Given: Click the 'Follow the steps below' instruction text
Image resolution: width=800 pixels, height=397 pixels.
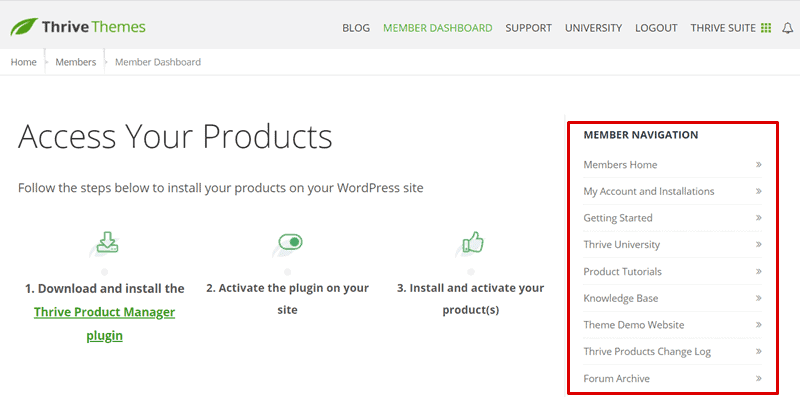Looking at the screenshot, I should pyautogui.click(x=220, y=188).
